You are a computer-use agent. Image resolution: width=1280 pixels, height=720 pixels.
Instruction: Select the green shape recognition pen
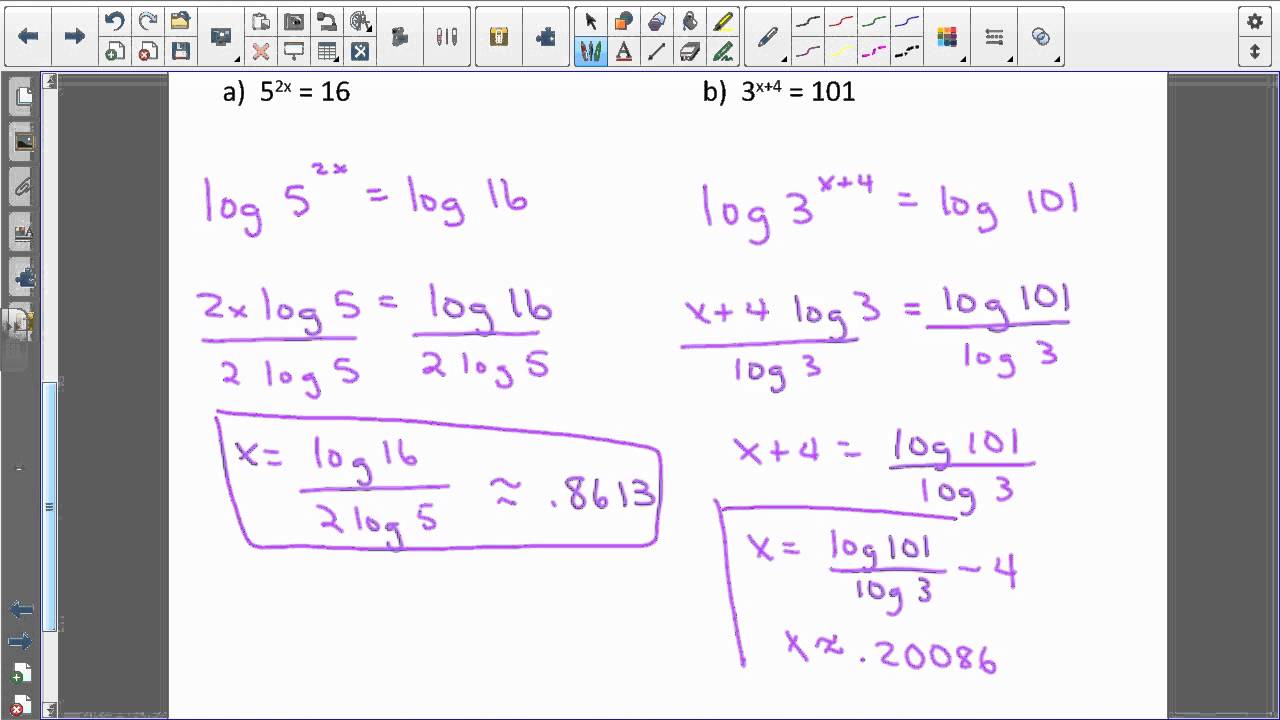[x=722, y=51]
